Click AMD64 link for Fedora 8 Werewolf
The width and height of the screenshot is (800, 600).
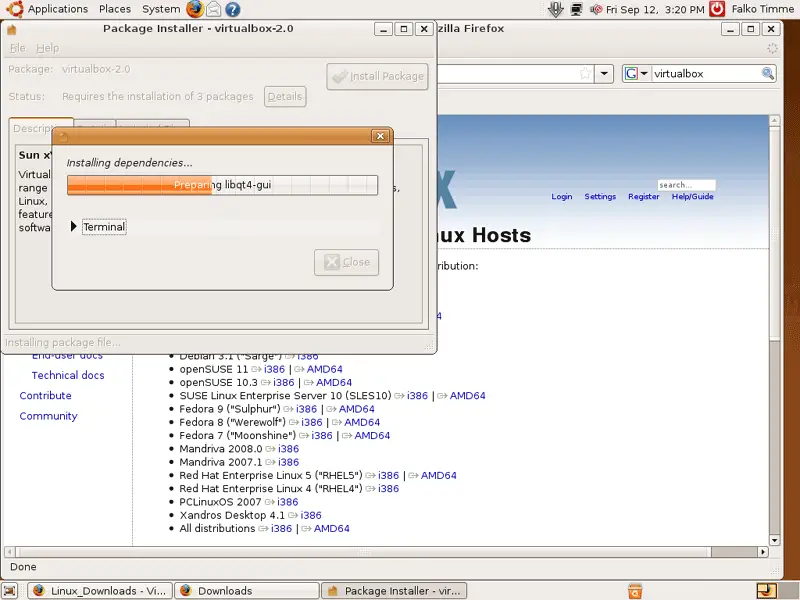point(362,422)
